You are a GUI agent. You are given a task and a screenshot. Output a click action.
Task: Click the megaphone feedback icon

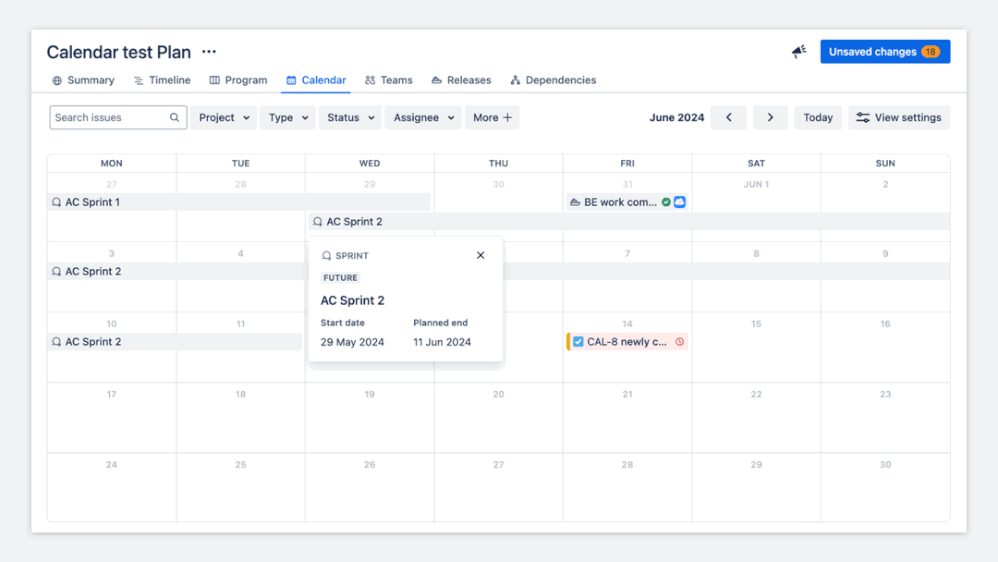(x=799, y=52)
